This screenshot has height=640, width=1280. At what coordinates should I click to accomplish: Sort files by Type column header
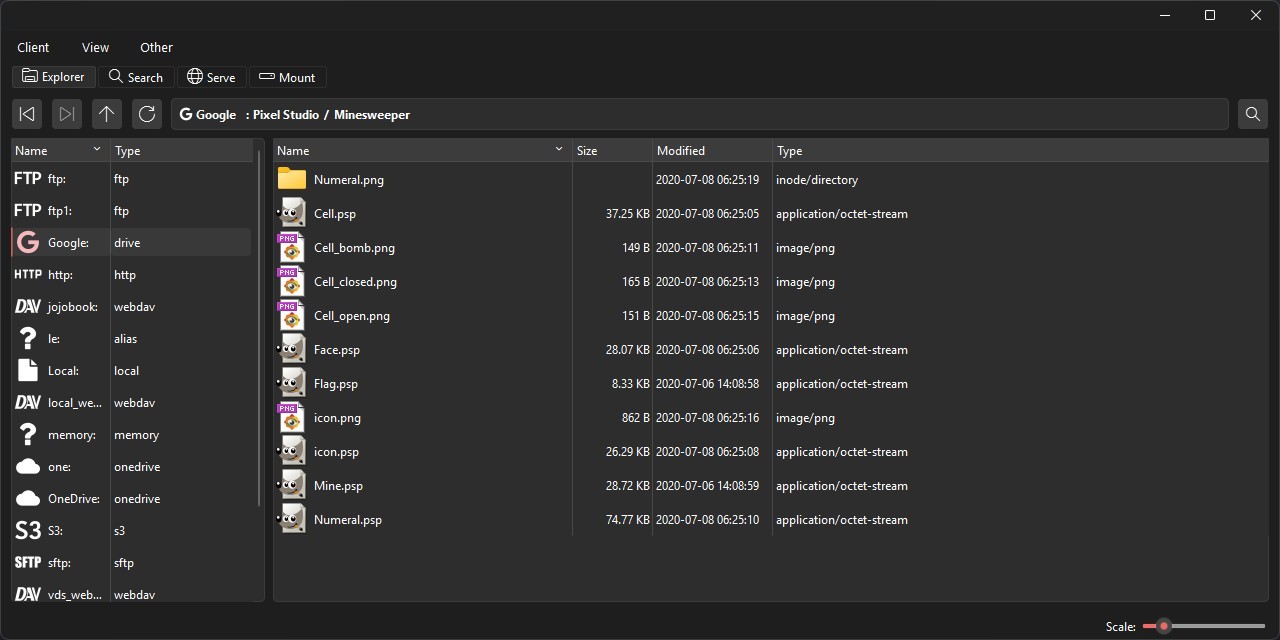point(1020,150)
